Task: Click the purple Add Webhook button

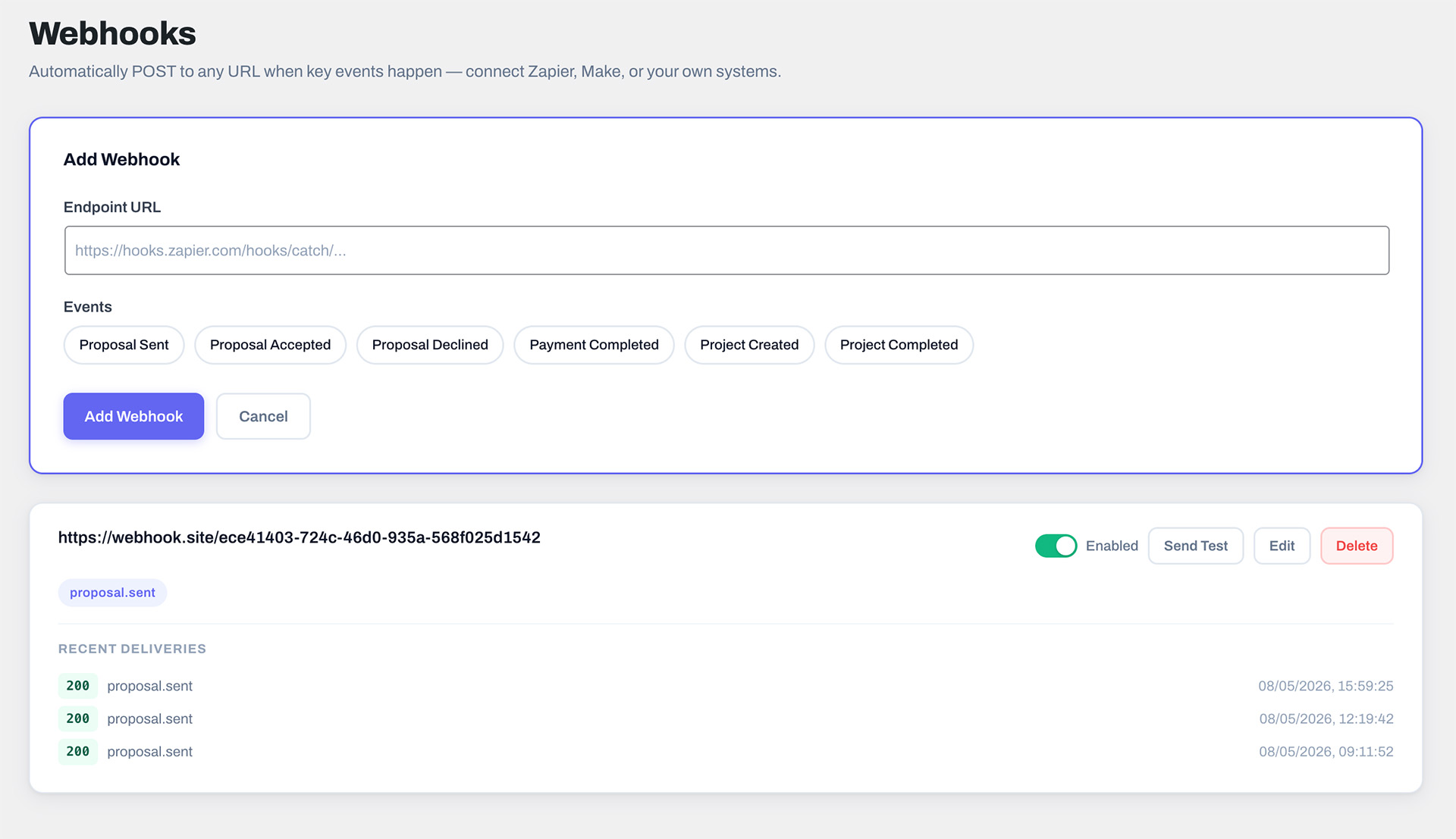Action: (133, 416)
